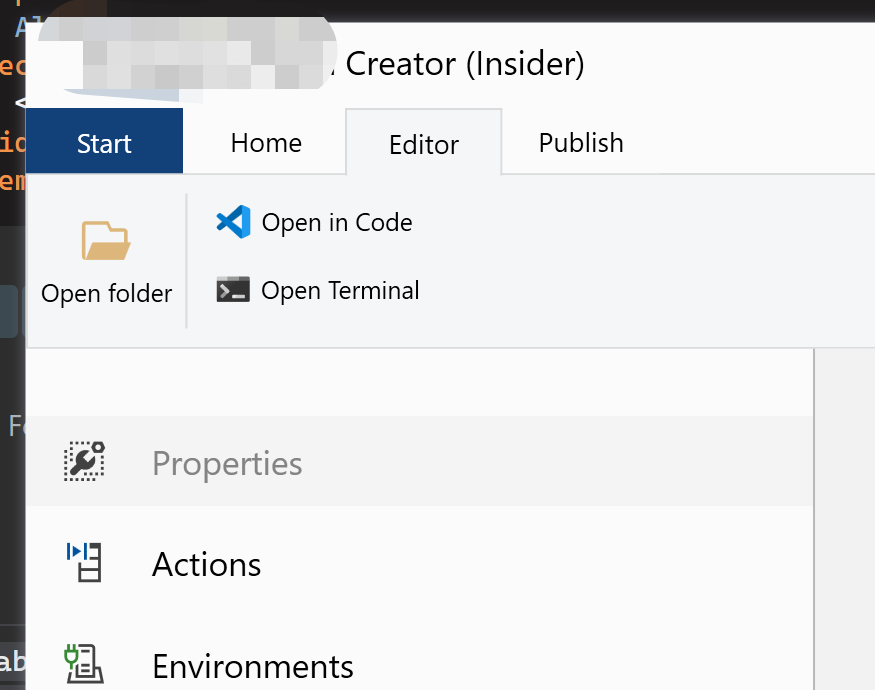The height and width of the screenshot is (690, 875).
Task: Select the Actions steps icon
Action: (x=84, y=563)
